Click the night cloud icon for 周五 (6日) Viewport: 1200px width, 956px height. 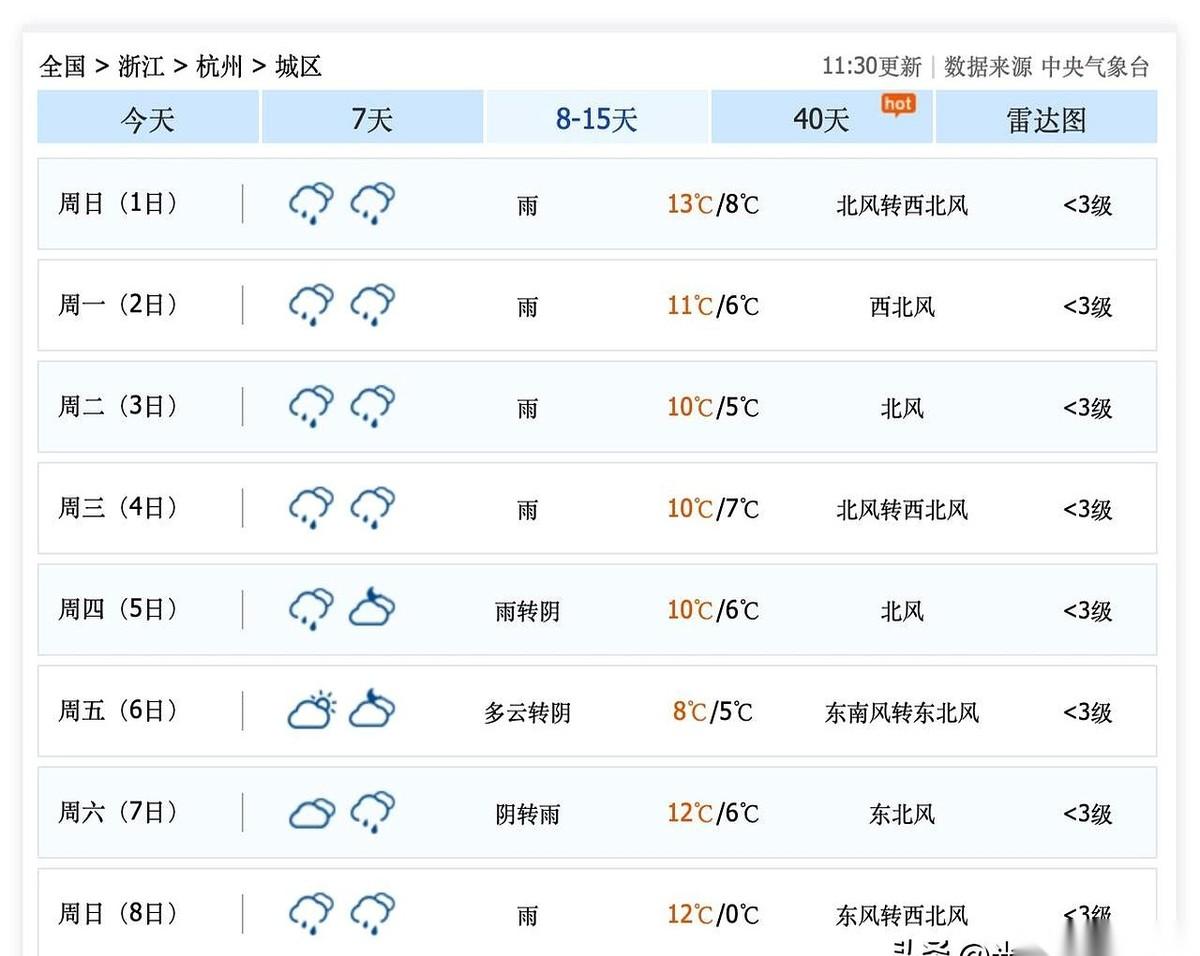click(372, 710)
